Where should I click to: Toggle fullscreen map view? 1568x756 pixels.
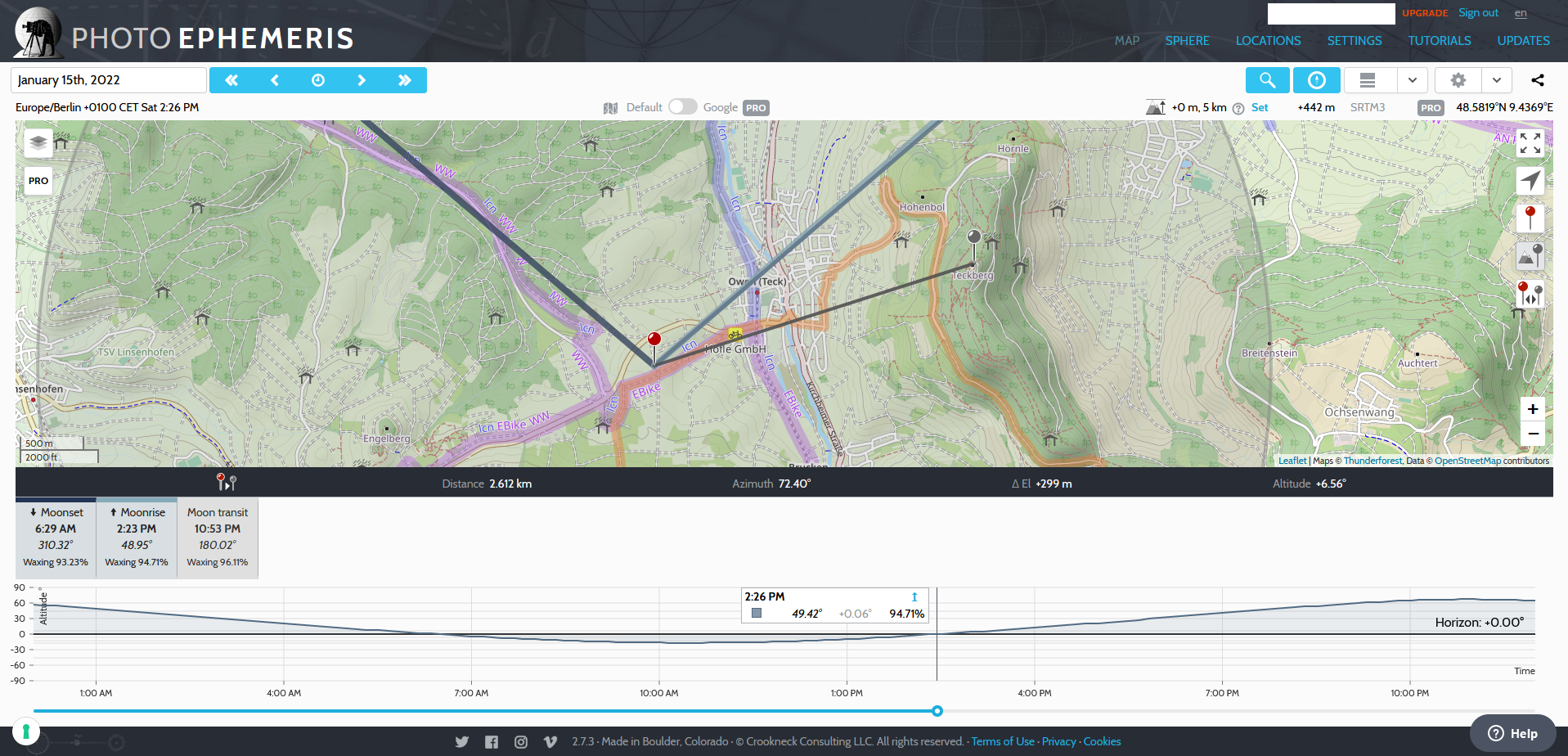click(1530, 143)
